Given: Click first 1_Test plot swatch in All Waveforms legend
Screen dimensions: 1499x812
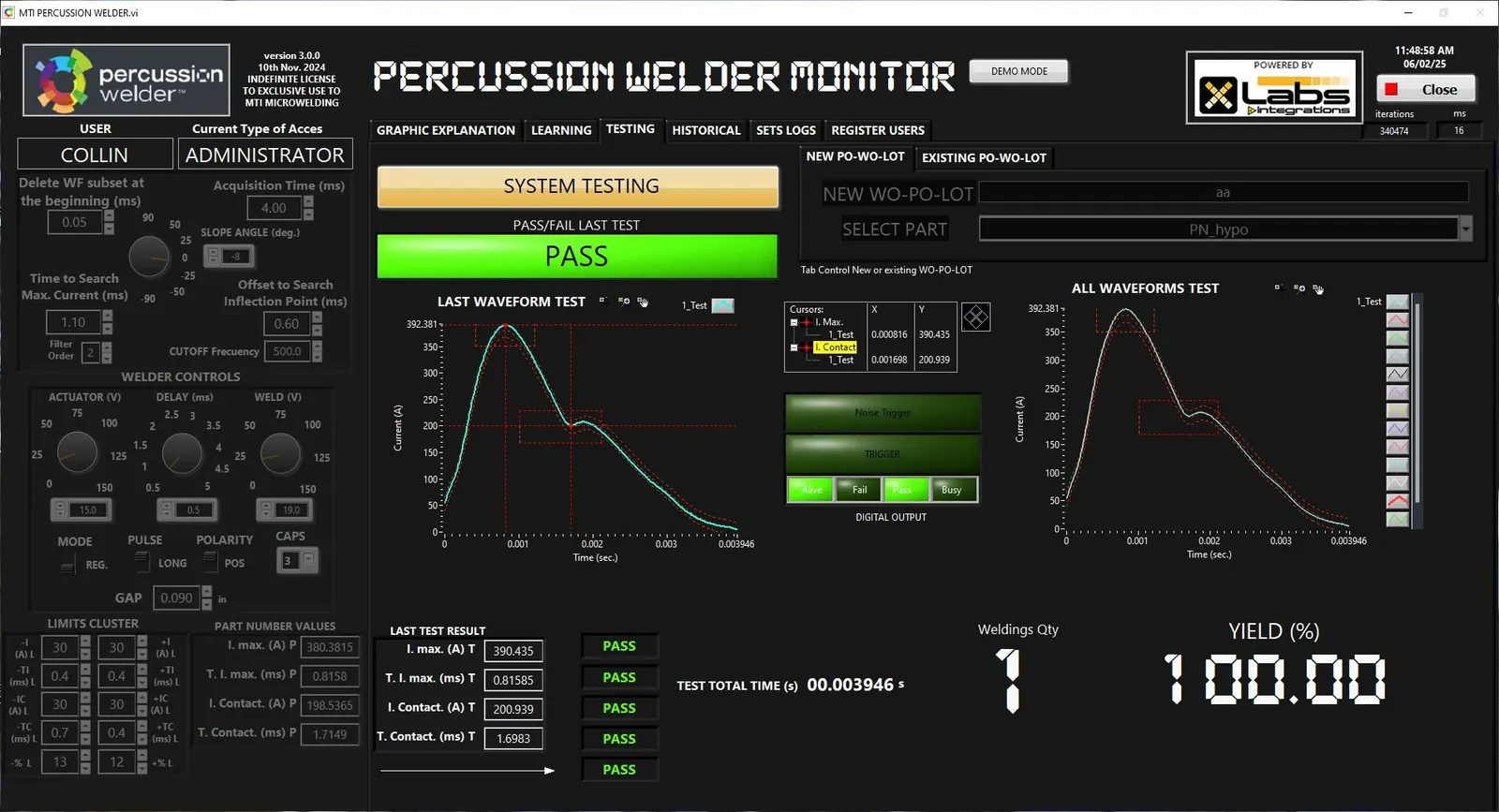Looking at the screenshot, I should click(1397, 302).
